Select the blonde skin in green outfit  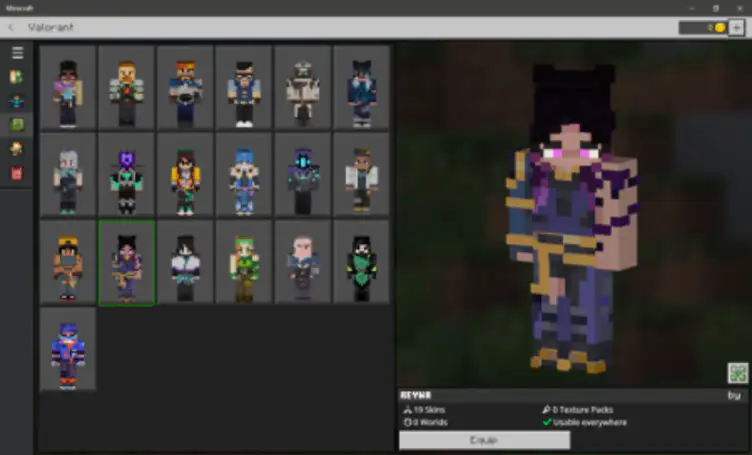pyautogui.click(x=244, y=262)
